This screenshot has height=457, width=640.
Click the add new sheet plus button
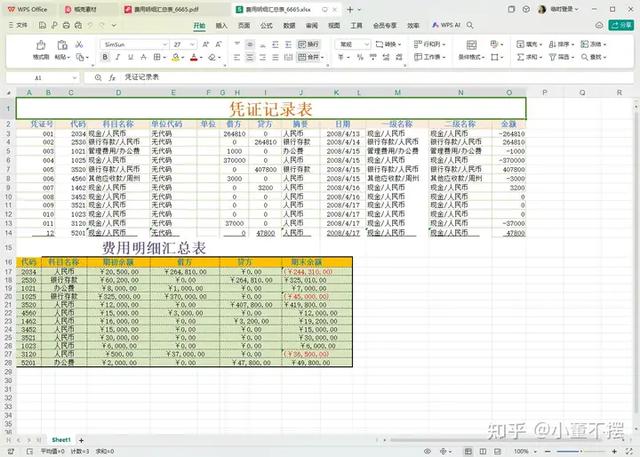point(81,440)
